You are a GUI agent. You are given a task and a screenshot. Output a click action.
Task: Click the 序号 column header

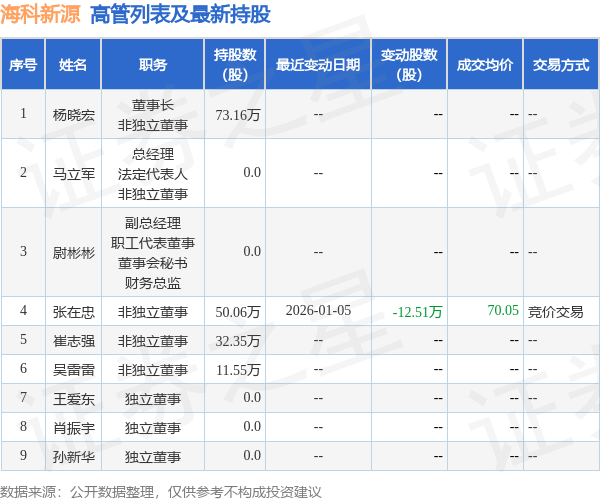(23, 65)
